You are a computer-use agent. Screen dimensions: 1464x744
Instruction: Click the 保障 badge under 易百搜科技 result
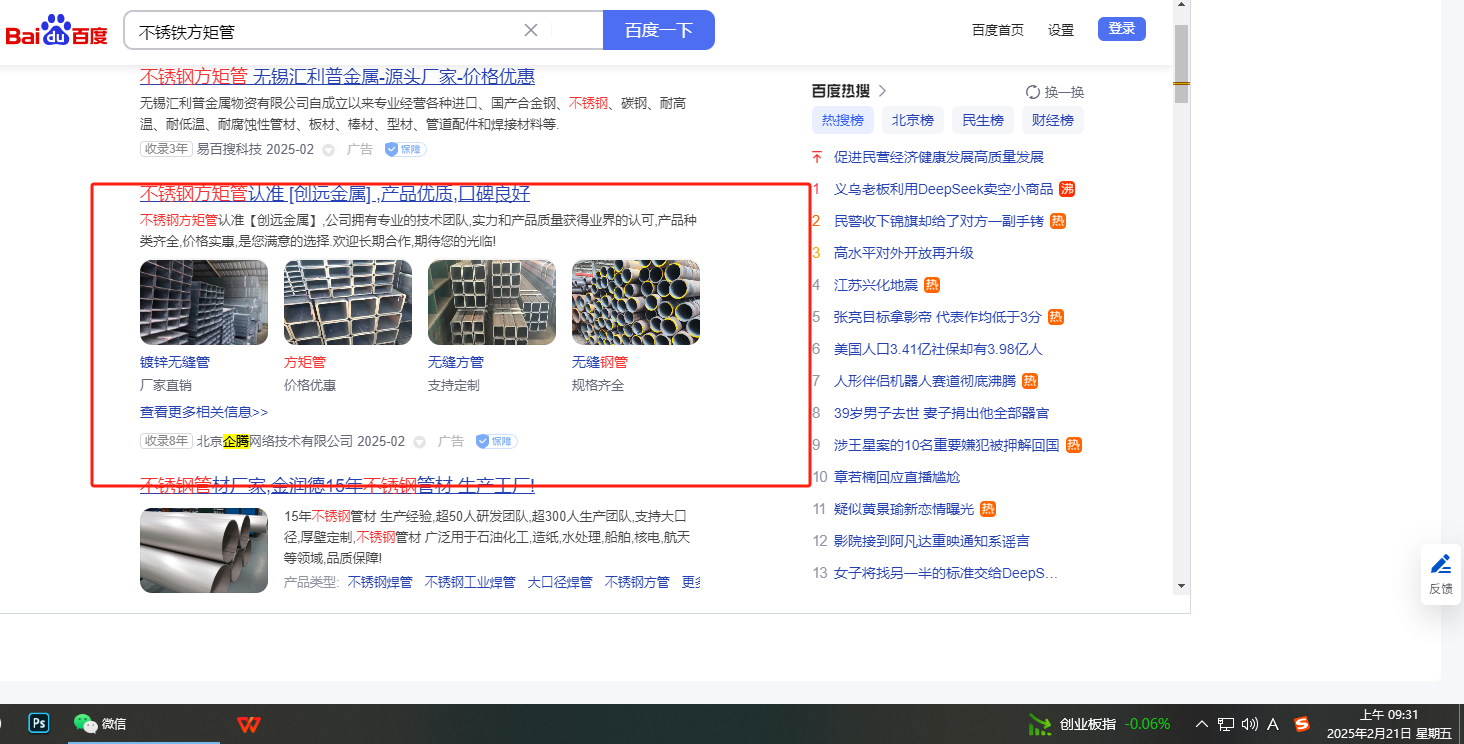coord(406,149)
